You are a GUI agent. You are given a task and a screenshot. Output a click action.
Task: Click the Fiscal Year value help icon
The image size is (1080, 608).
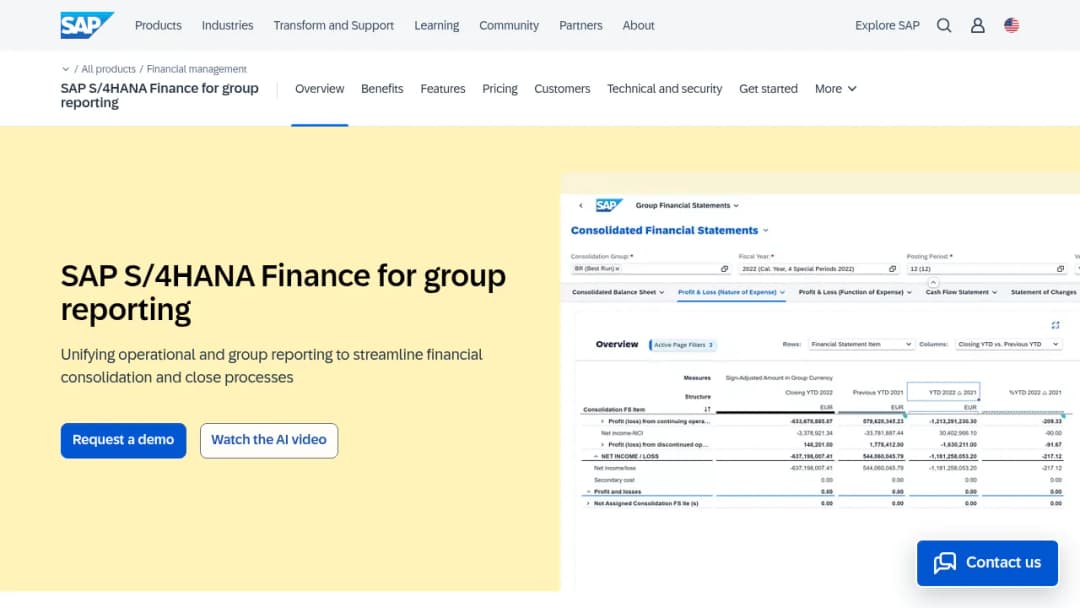point(892,269)
